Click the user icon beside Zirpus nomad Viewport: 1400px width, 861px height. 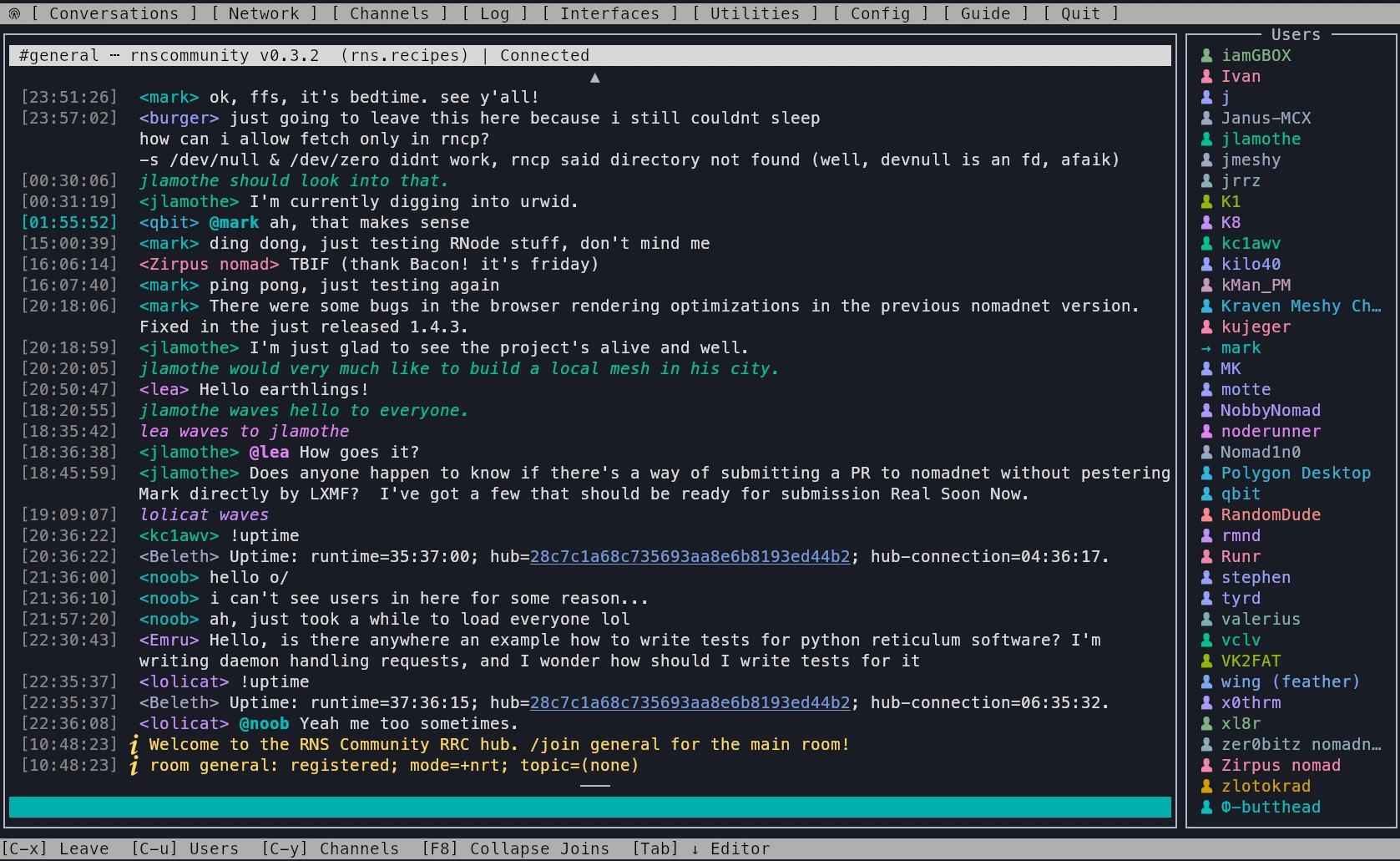tap(1206, 765)
